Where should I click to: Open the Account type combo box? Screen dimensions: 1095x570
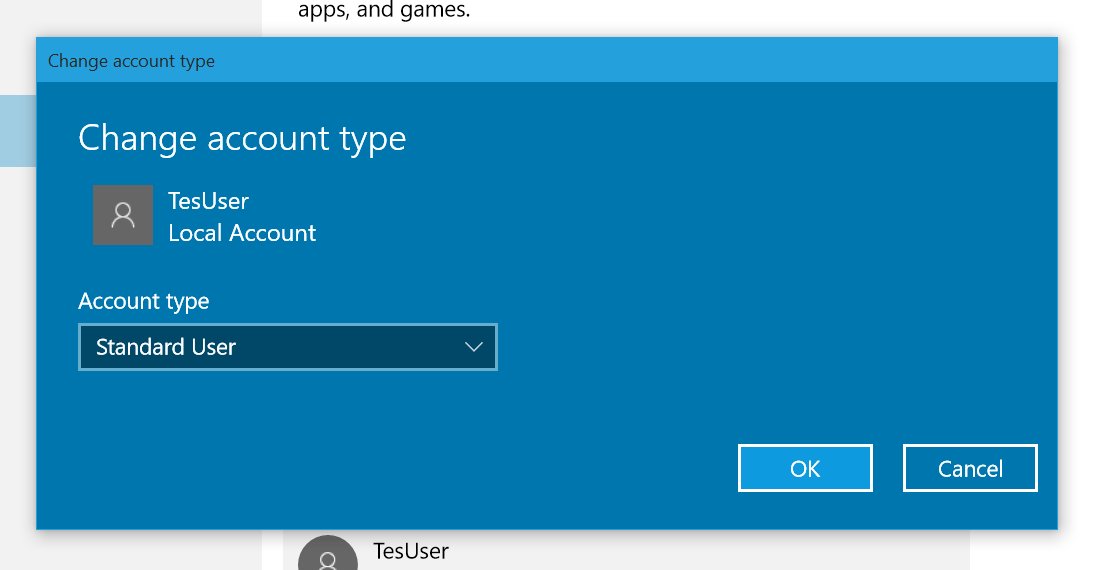(287, 347)
